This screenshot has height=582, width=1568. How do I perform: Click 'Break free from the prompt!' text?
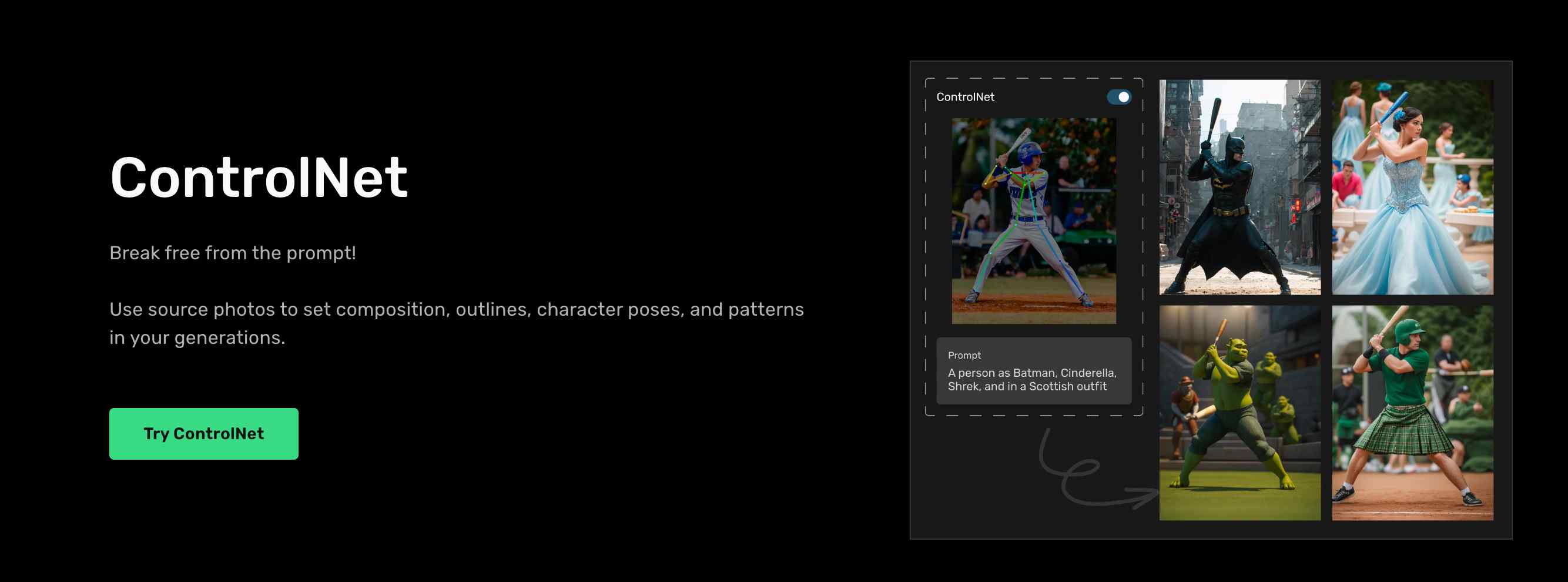tap(233, 253)
